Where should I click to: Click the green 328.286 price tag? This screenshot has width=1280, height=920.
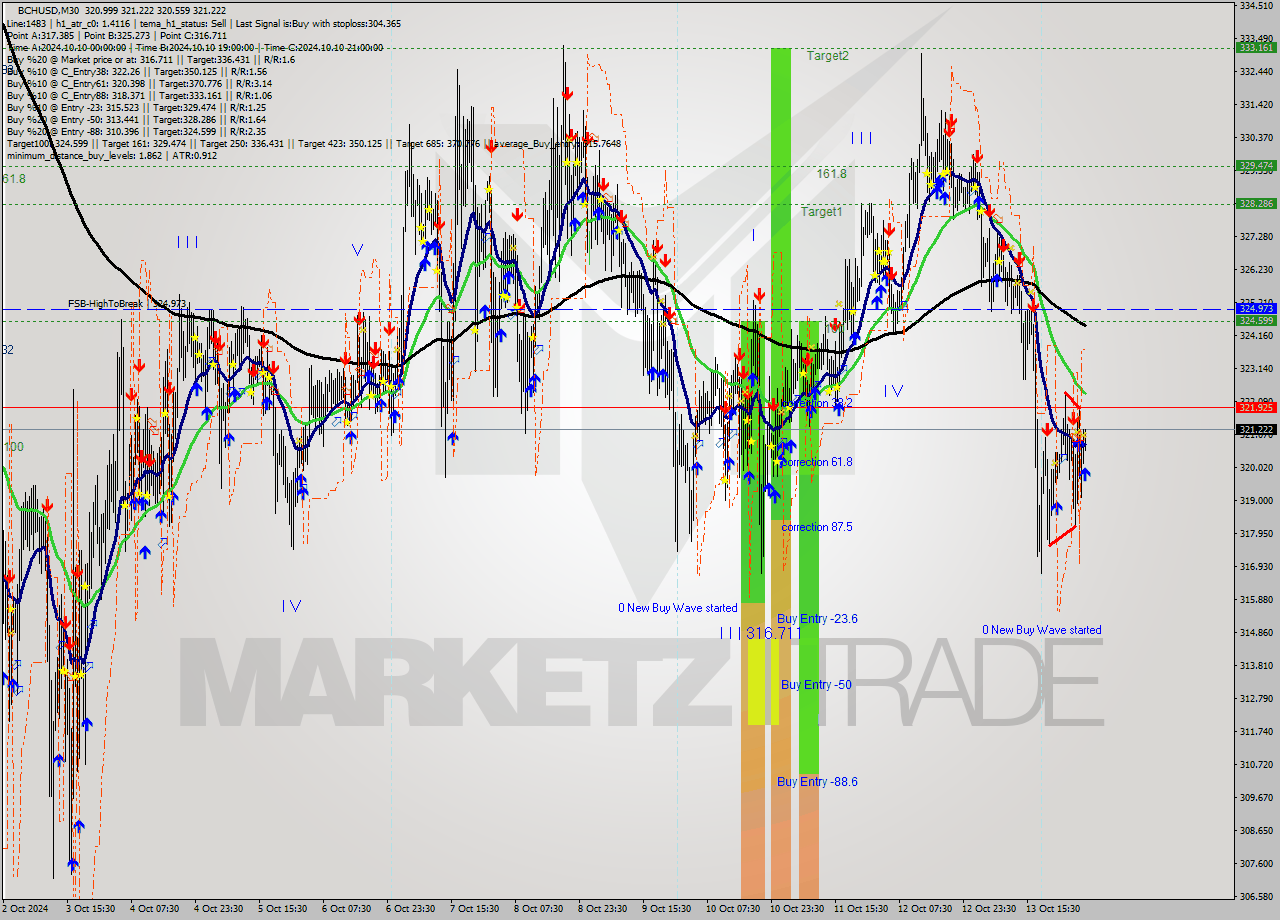1256,203
